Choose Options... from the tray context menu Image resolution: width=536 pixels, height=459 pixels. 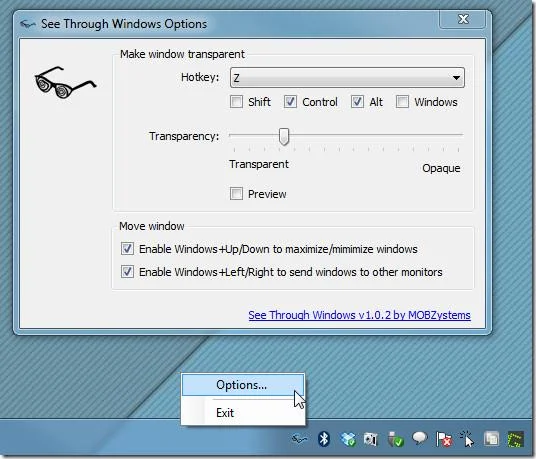point(242,385)
